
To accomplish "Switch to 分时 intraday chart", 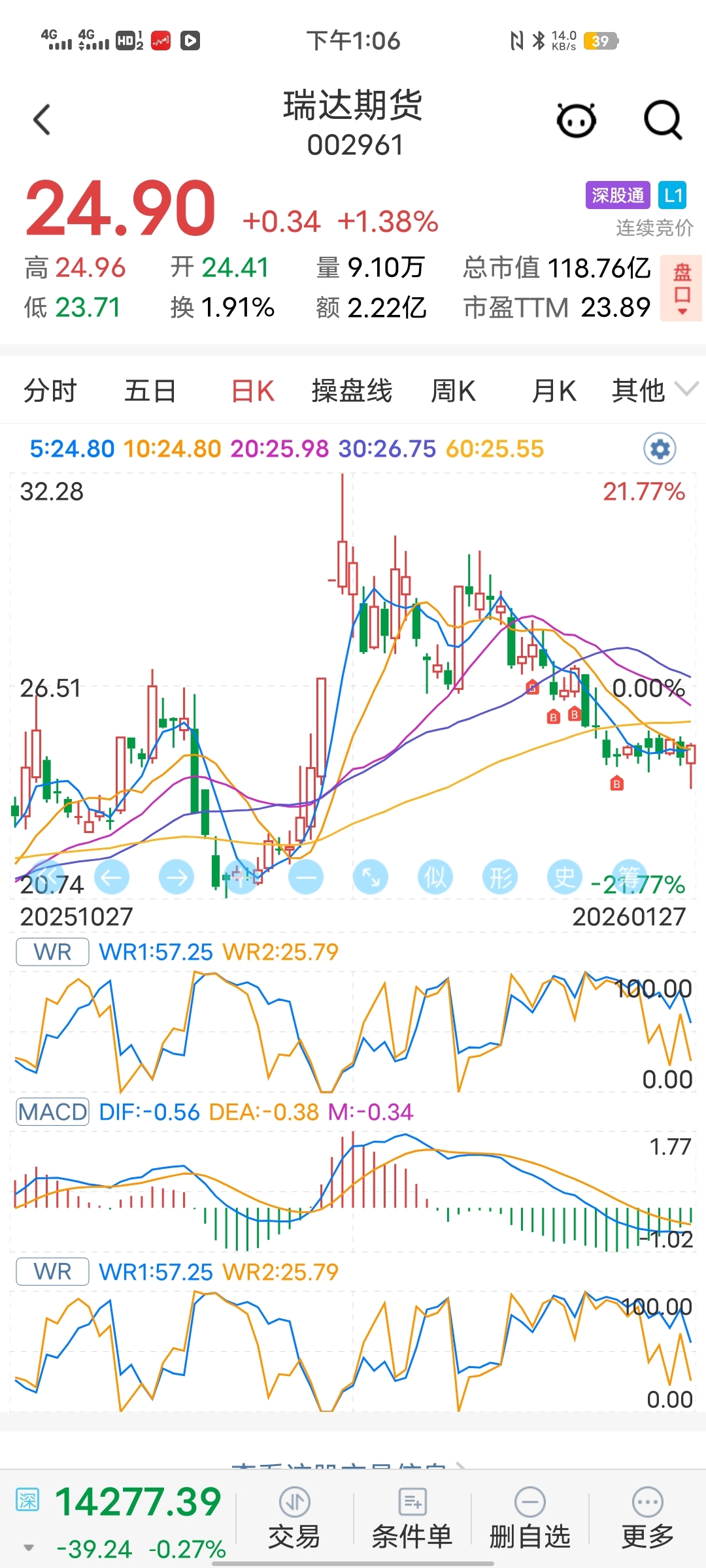I will [50, 391].
